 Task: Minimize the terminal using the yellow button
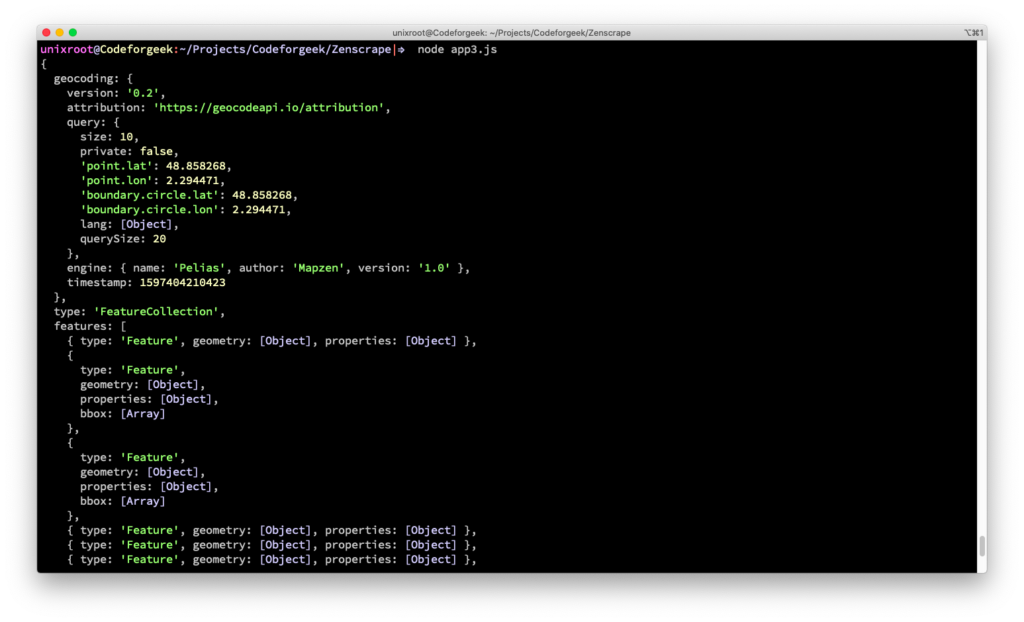click(x=59, y=32)
